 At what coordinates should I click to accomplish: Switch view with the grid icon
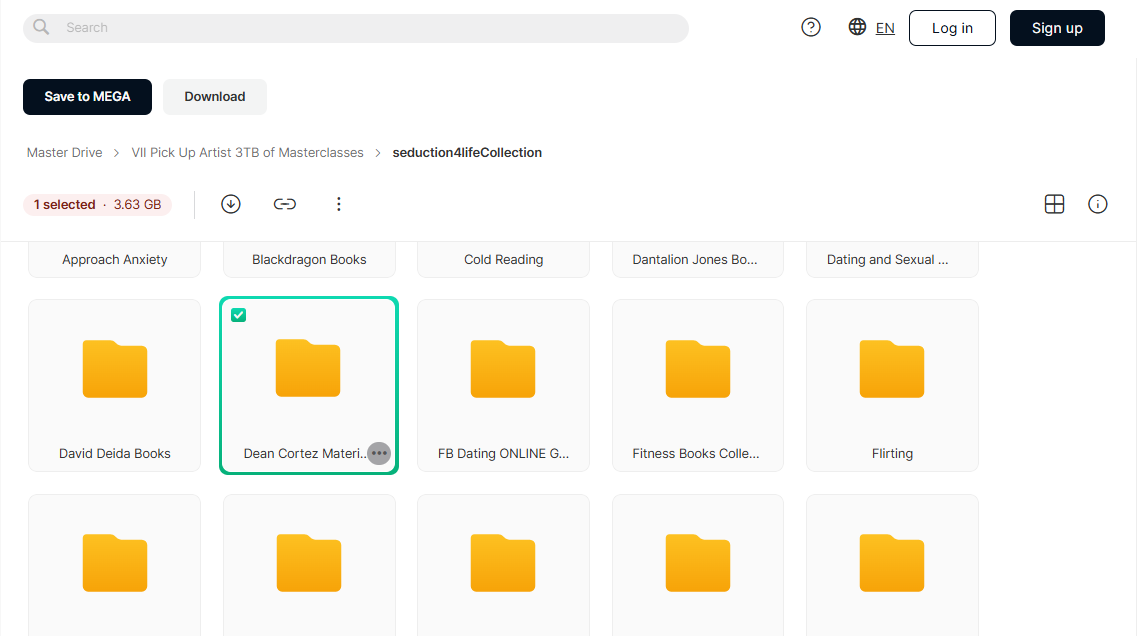[x=1054, y=205]
